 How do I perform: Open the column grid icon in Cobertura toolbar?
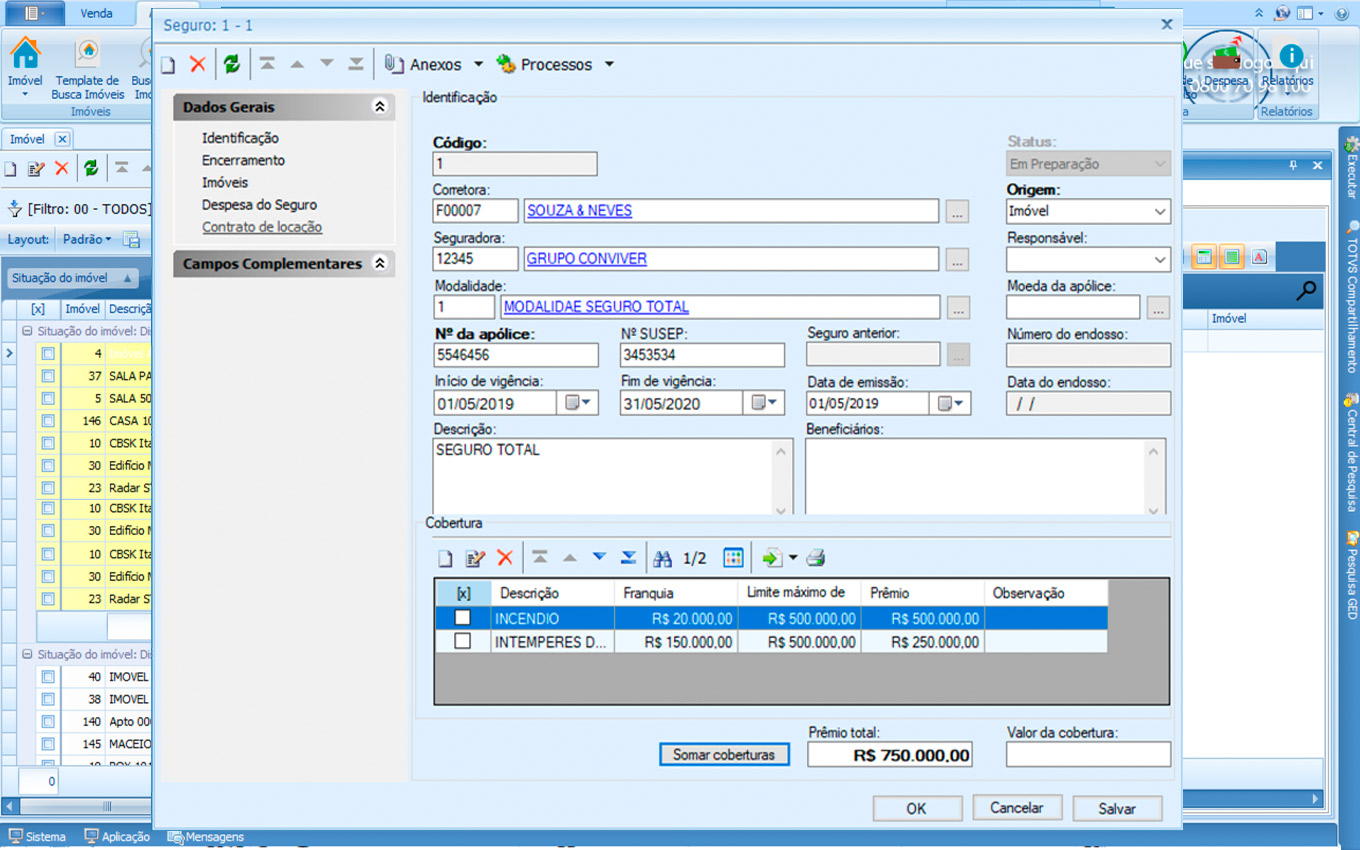point(733,558)
